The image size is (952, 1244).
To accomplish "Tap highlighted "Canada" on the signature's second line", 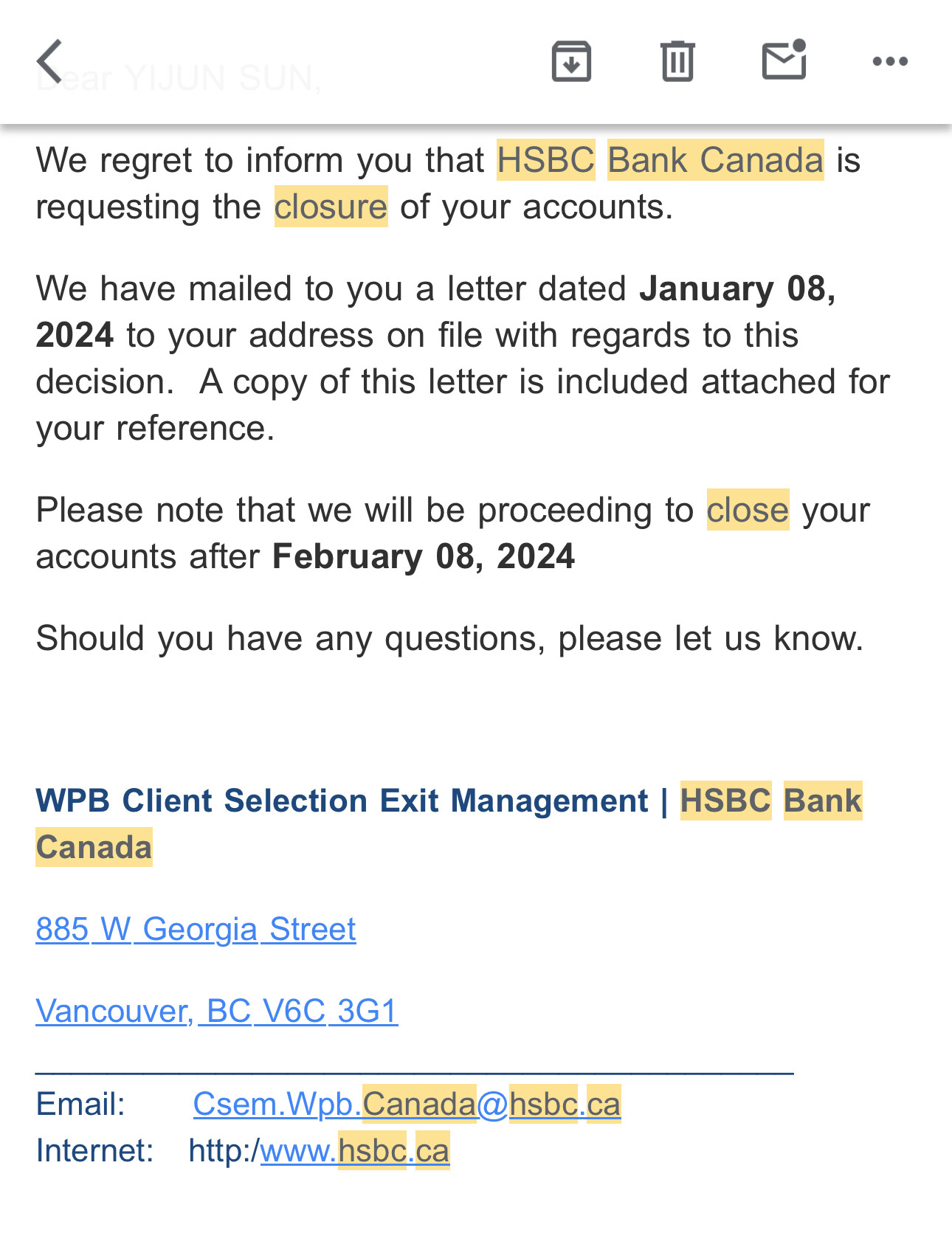I will pos(94,847).
